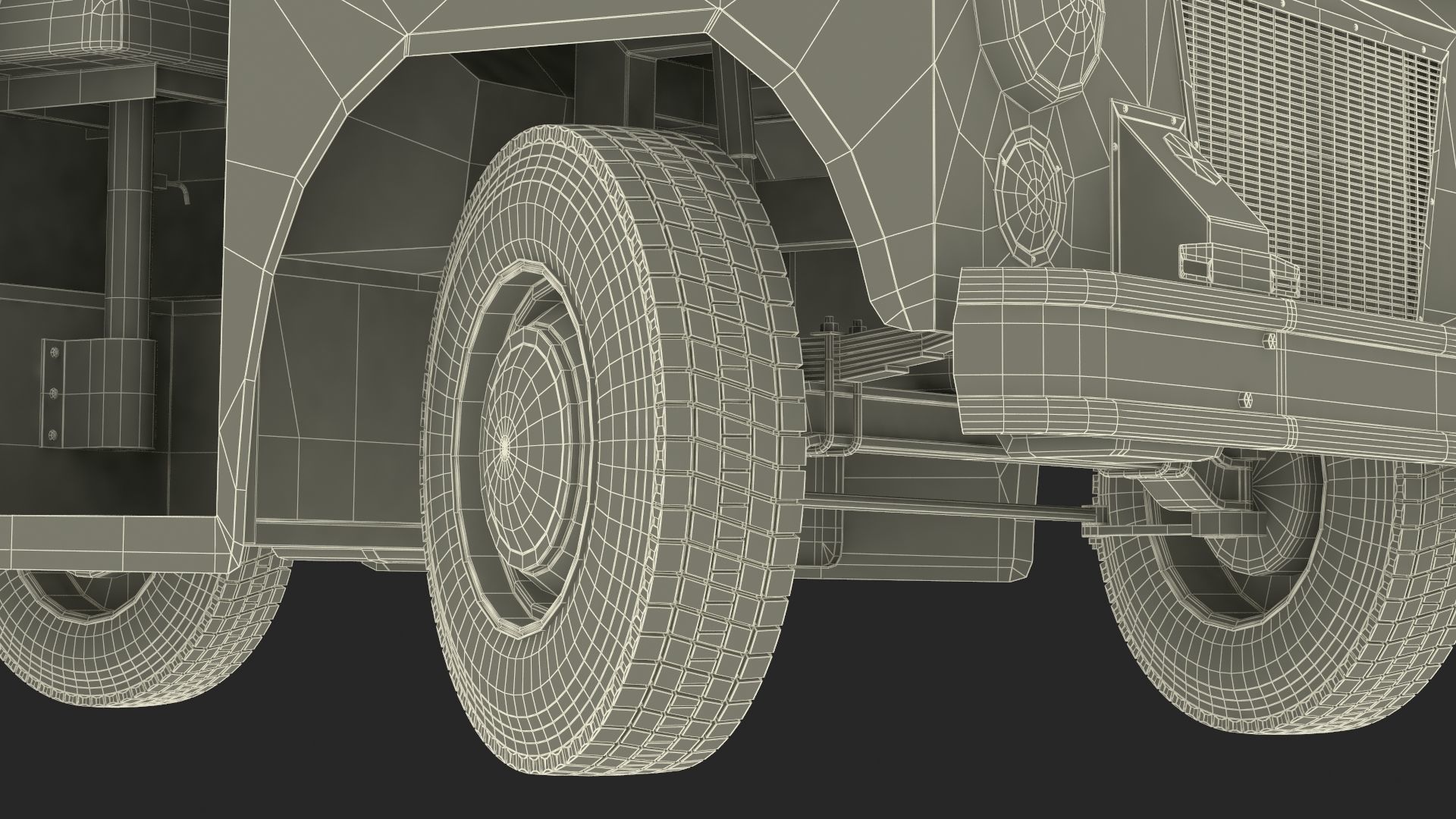Select the U-bolt clamp on the axle
The image size is (1456, 819).
tap(829, 409)
